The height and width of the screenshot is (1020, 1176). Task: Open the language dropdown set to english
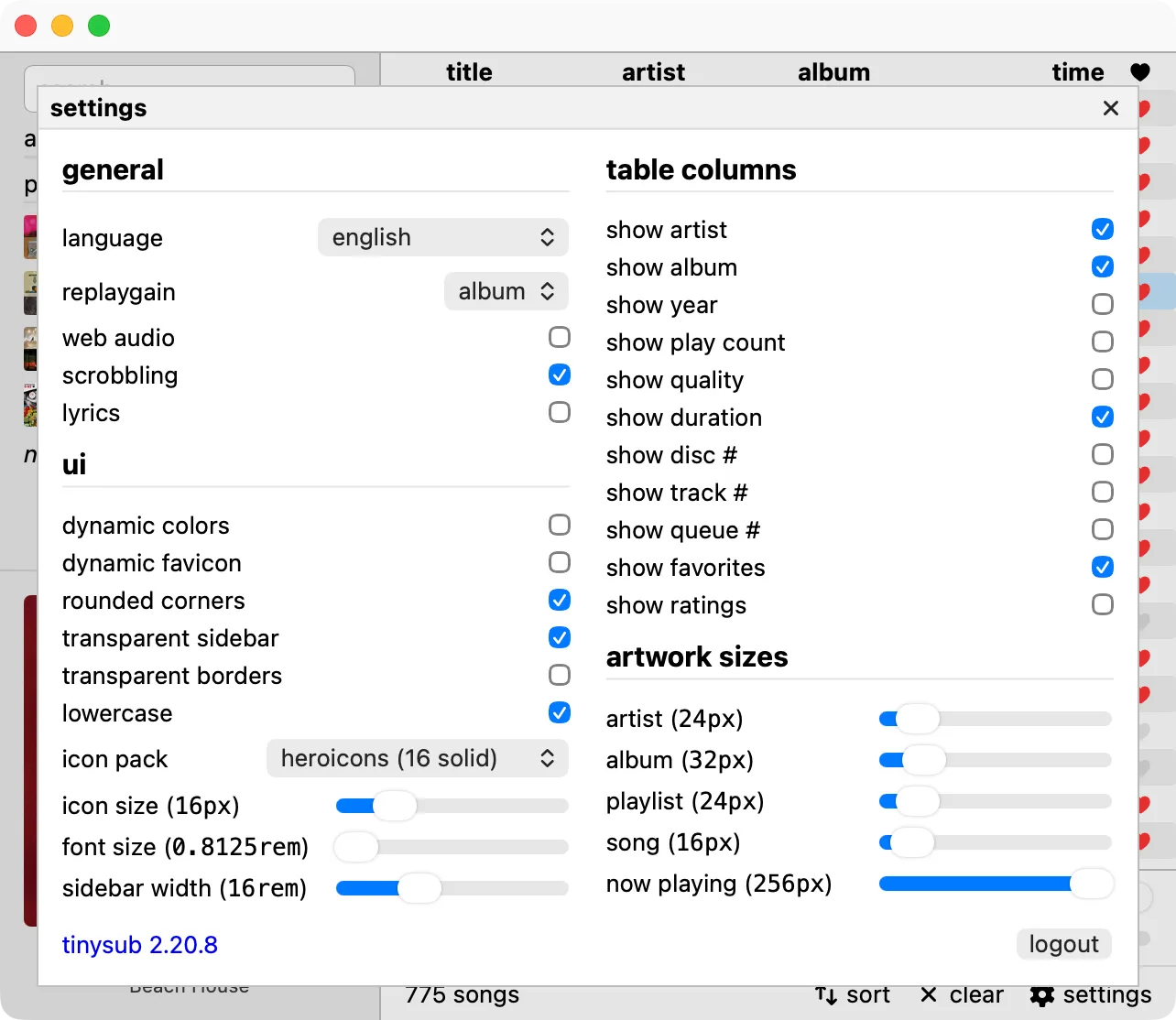(x=443, y=237)
